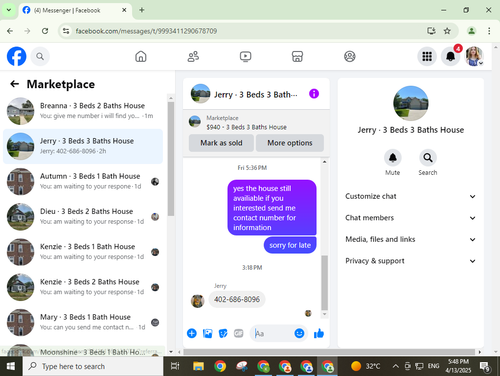Click the Mark as sold button
Viewport: 500px width, 376px height.
(221, 143)
